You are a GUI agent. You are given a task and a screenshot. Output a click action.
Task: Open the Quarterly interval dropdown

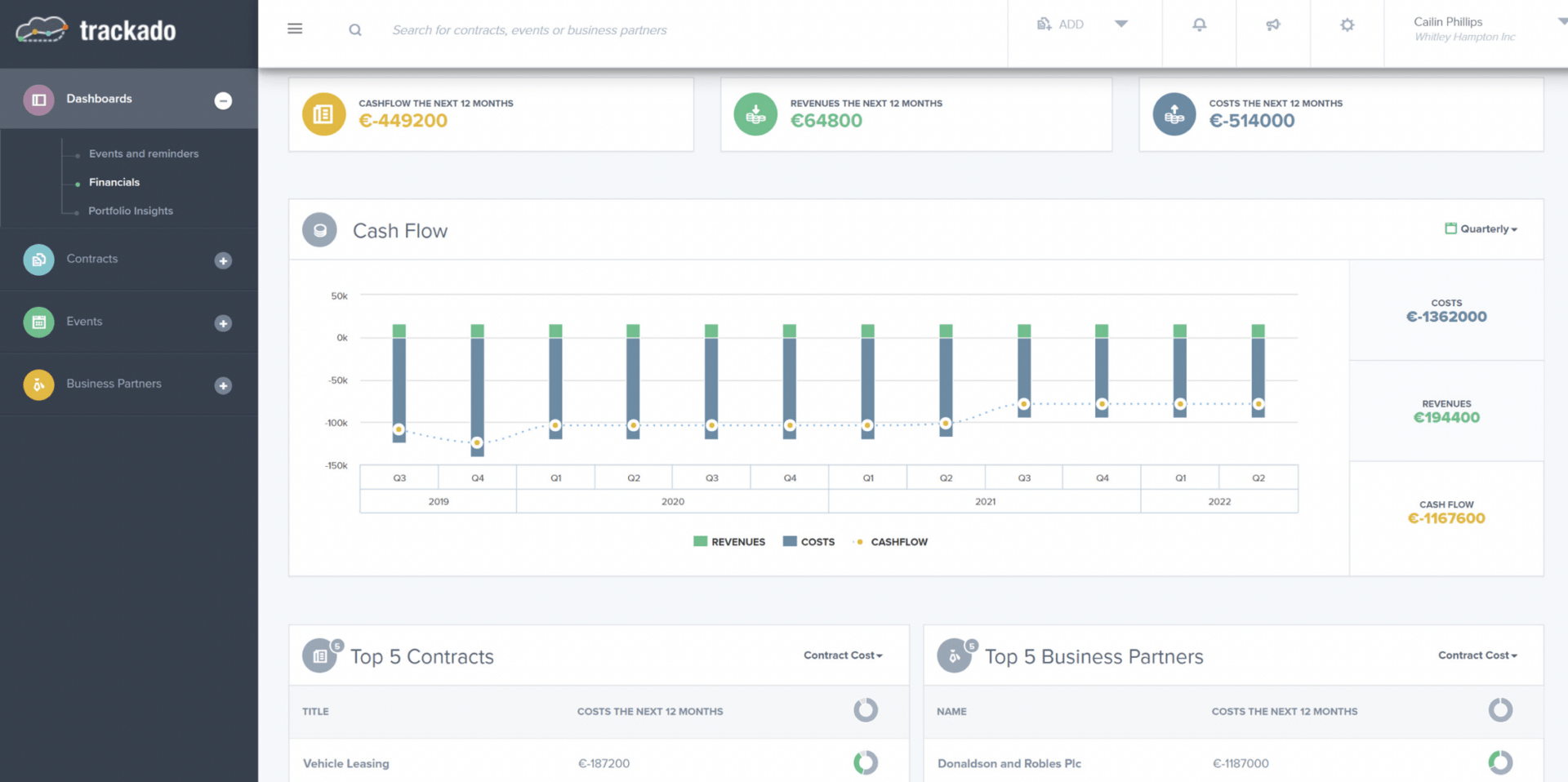[1481, 229]
